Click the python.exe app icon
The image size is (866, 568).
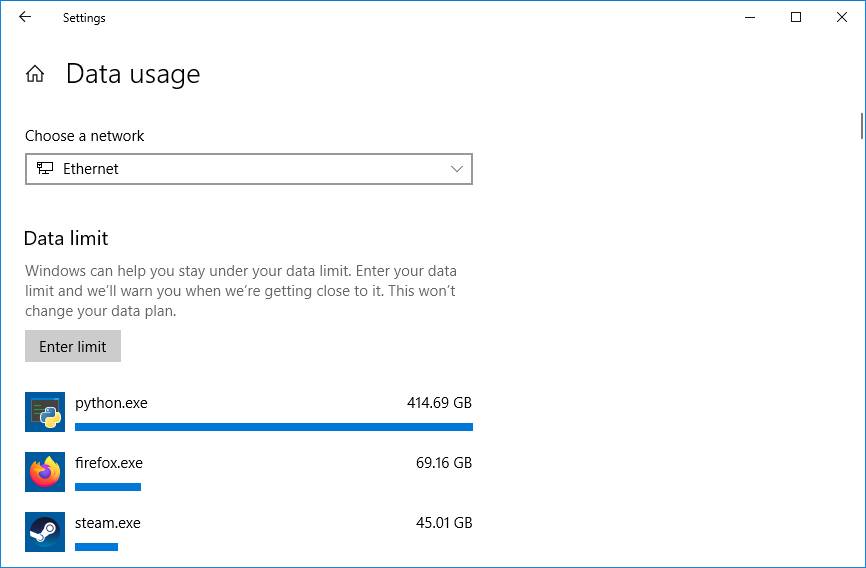click(45, 412)
